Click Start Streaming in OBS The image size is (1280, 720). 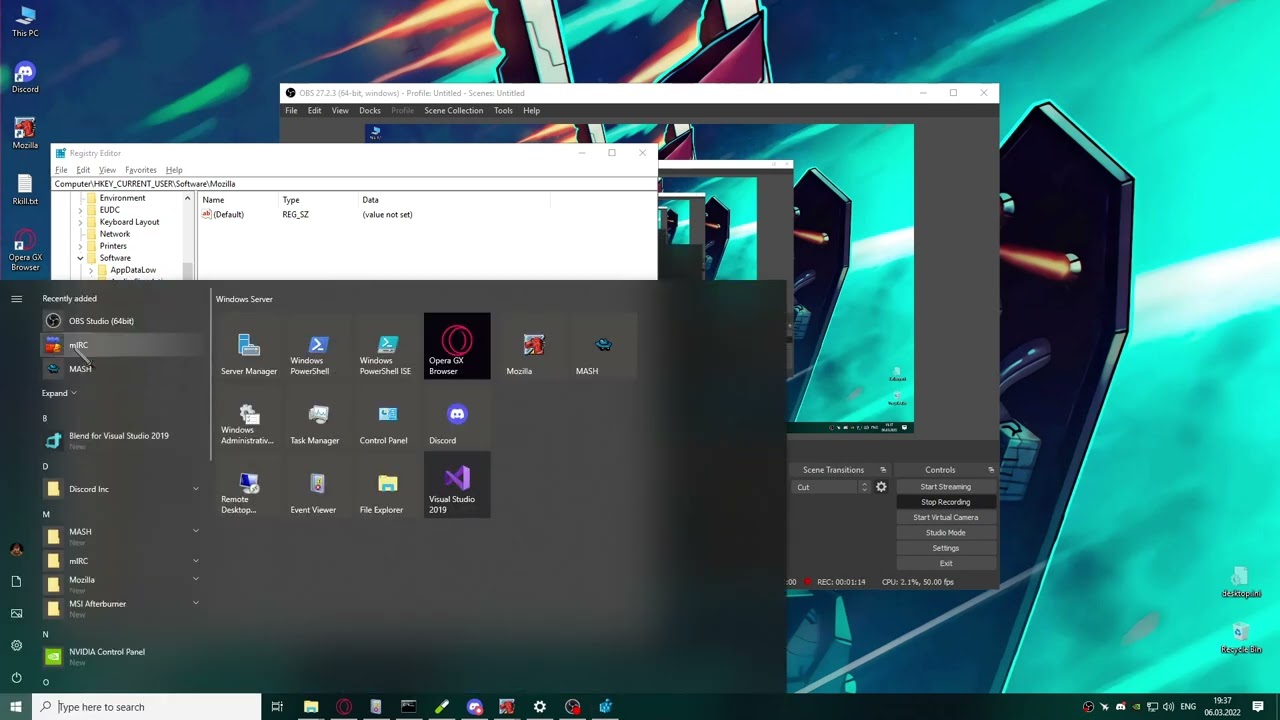(945, 487)
